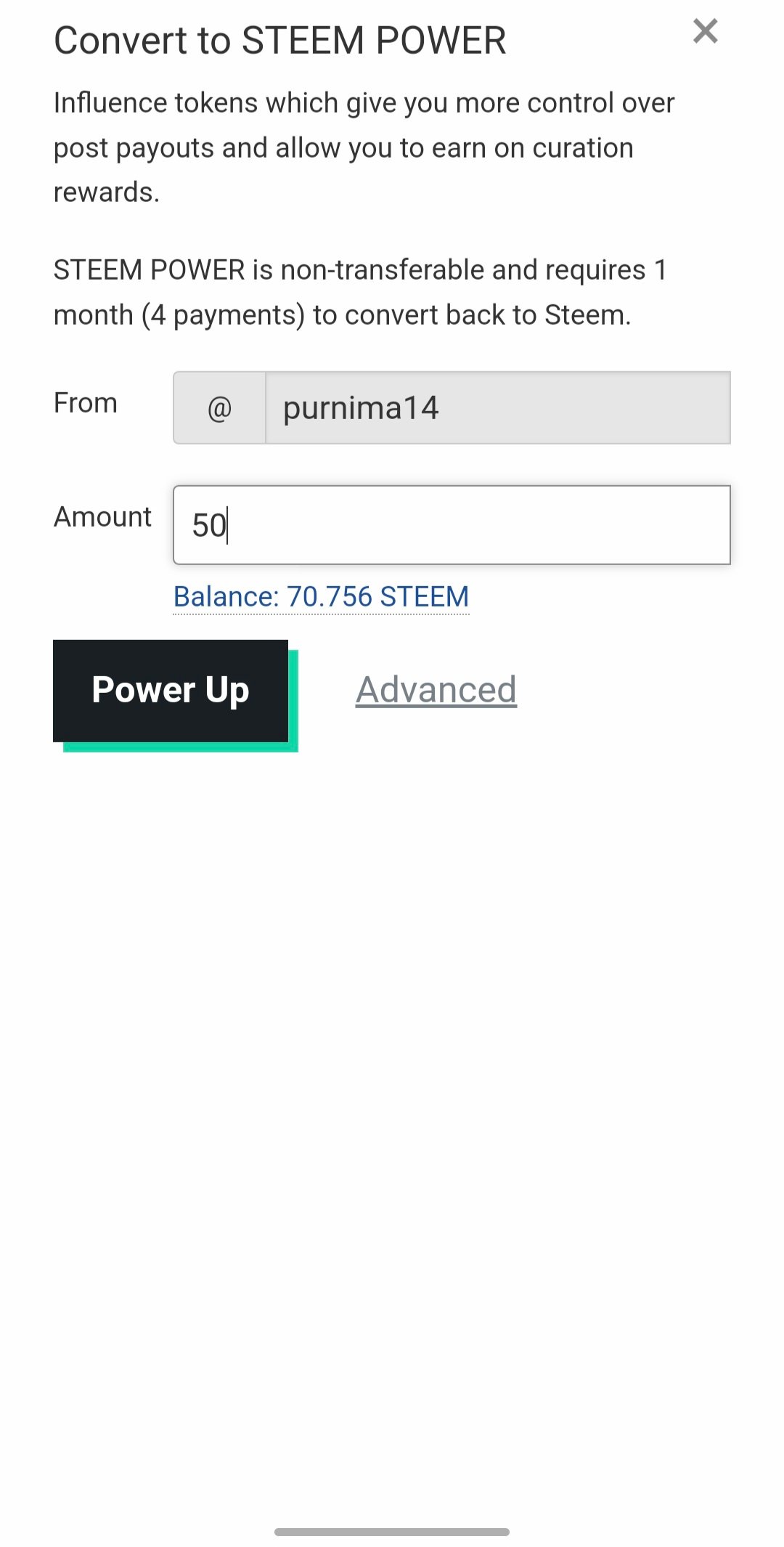Tap the word curation in the description
The image size is (784, 1547).
583,148
